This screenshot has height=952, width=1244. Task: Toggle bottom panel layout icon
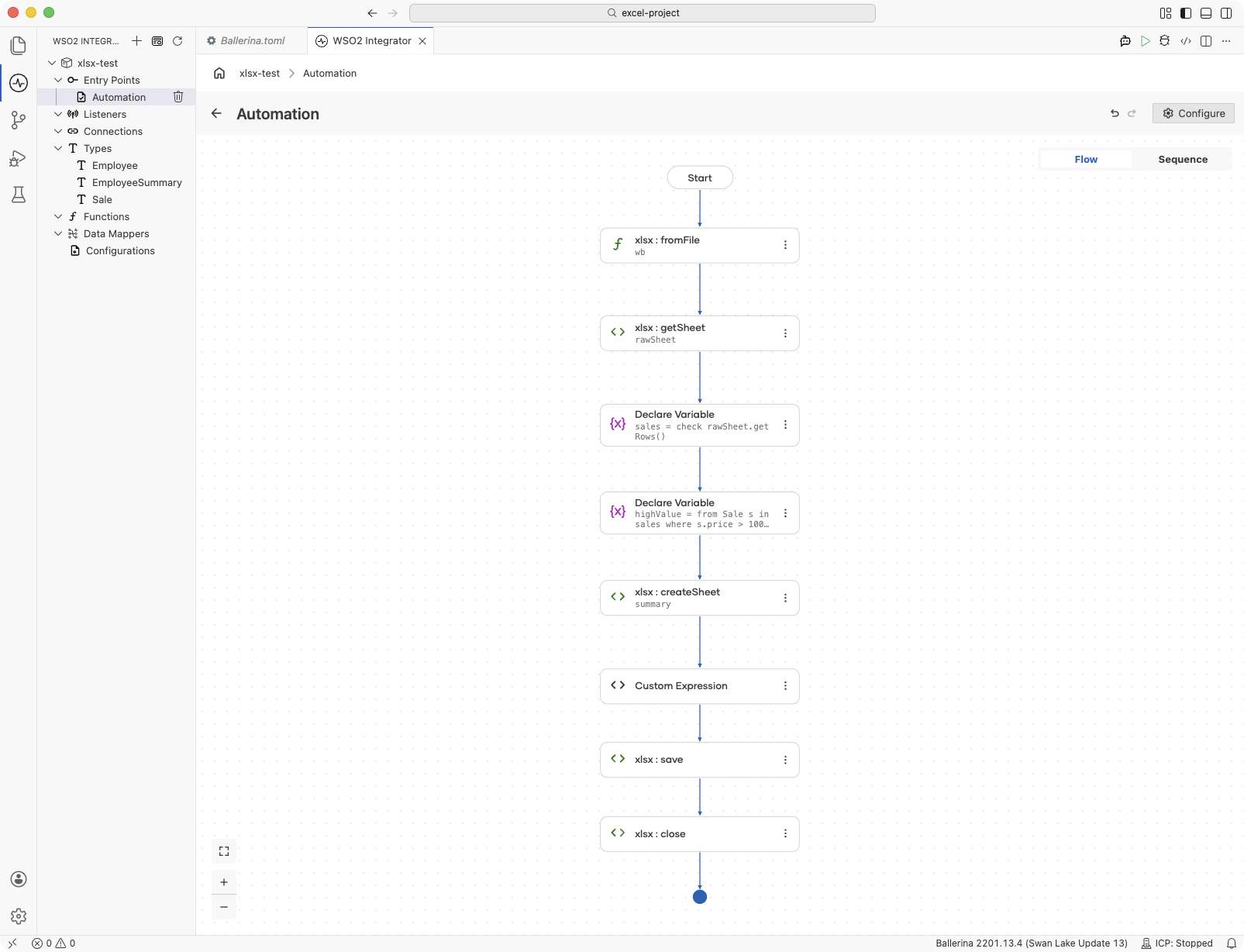click(1206, 13)
